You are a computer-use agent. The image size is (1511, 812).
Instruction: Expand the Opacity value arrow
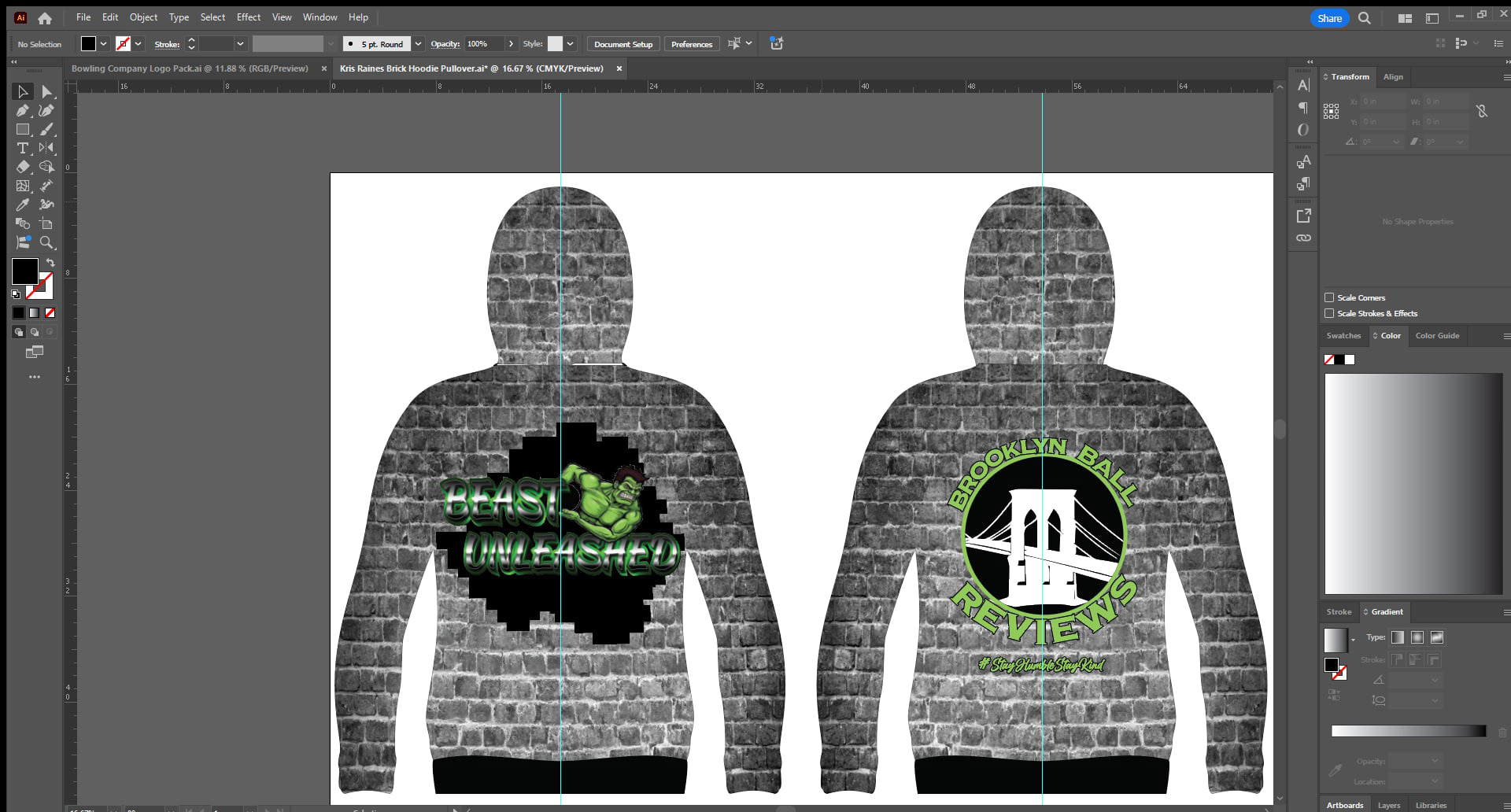[511, 44]
